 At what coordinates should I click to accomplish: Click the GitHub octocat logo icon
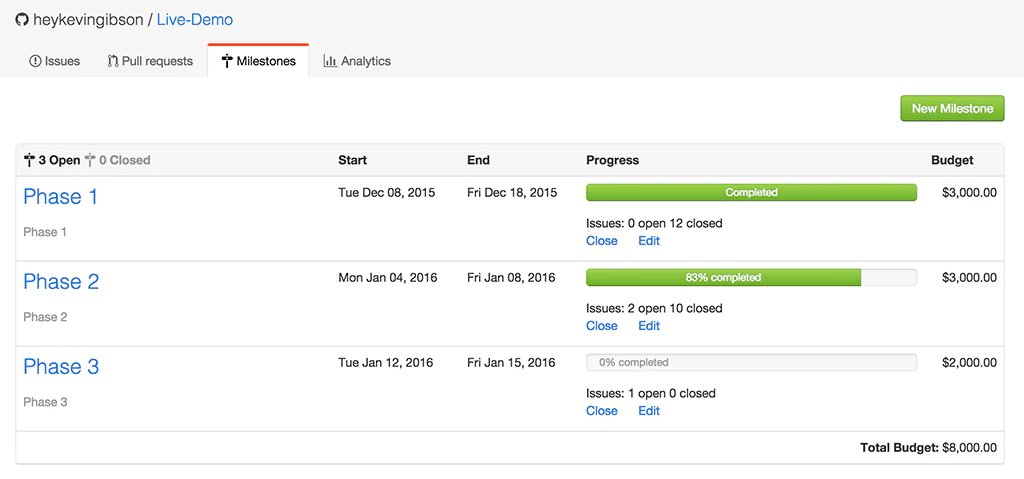21,20
